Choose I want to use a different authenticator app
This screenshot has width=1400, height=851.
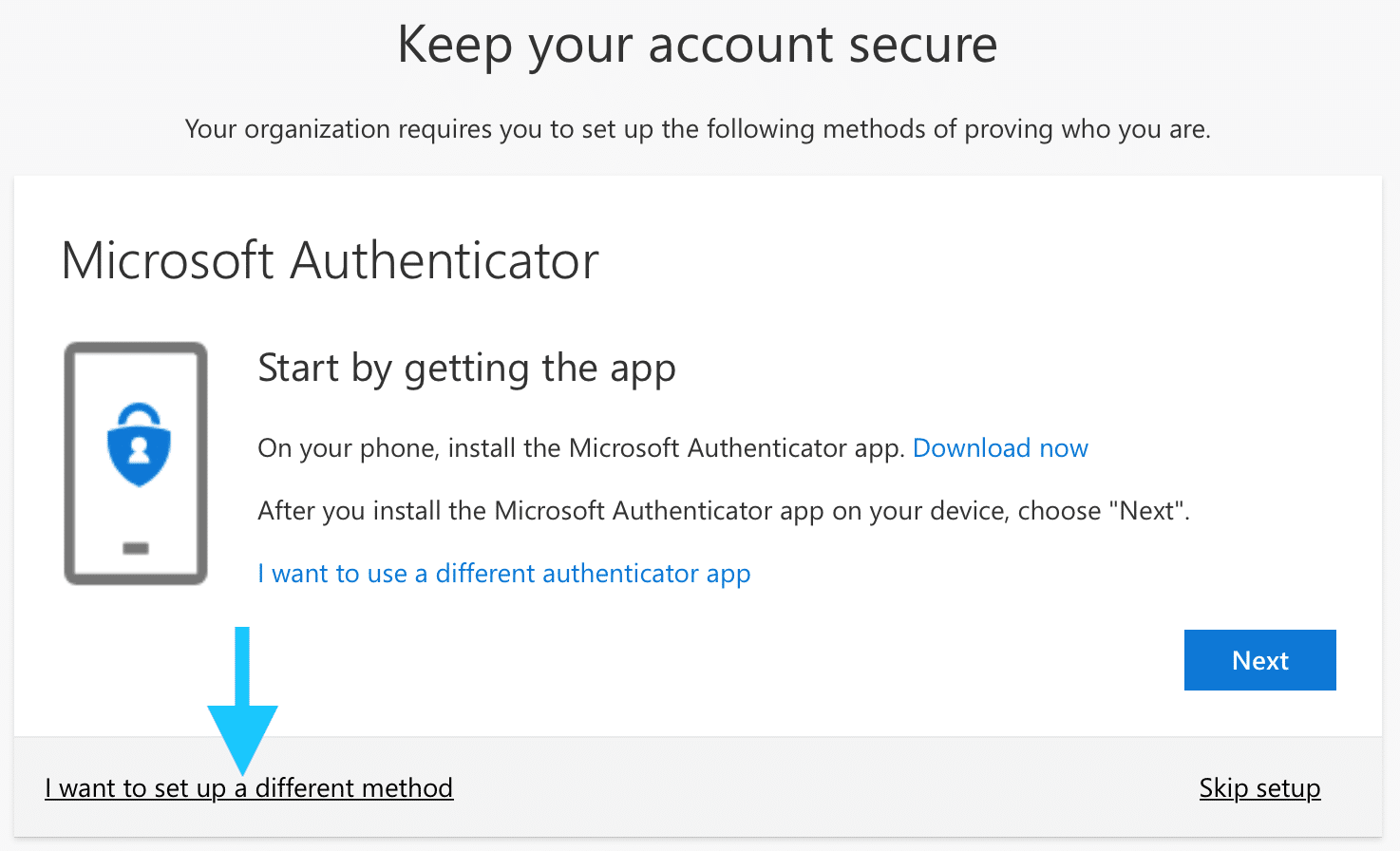click(x=504, y=574)
